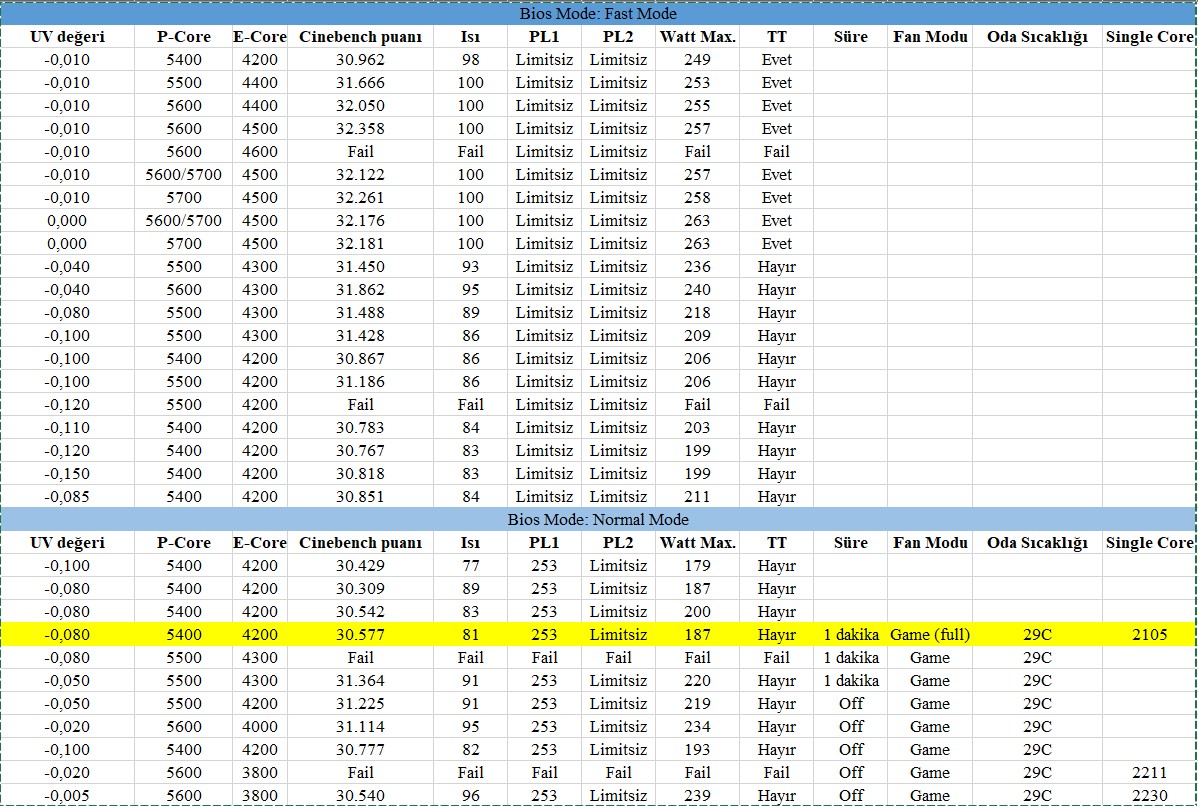
Task: Select the score cell 31.225
Action: (x=360, y=704)
